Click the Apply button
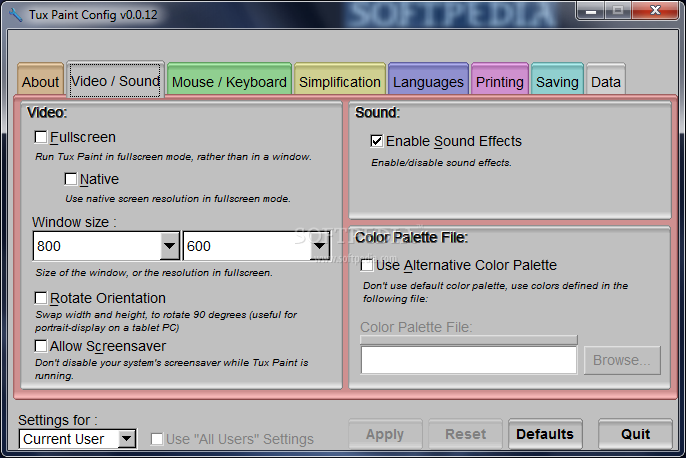The width and height of the screenshot is (686, 458). tap(385, 434)
